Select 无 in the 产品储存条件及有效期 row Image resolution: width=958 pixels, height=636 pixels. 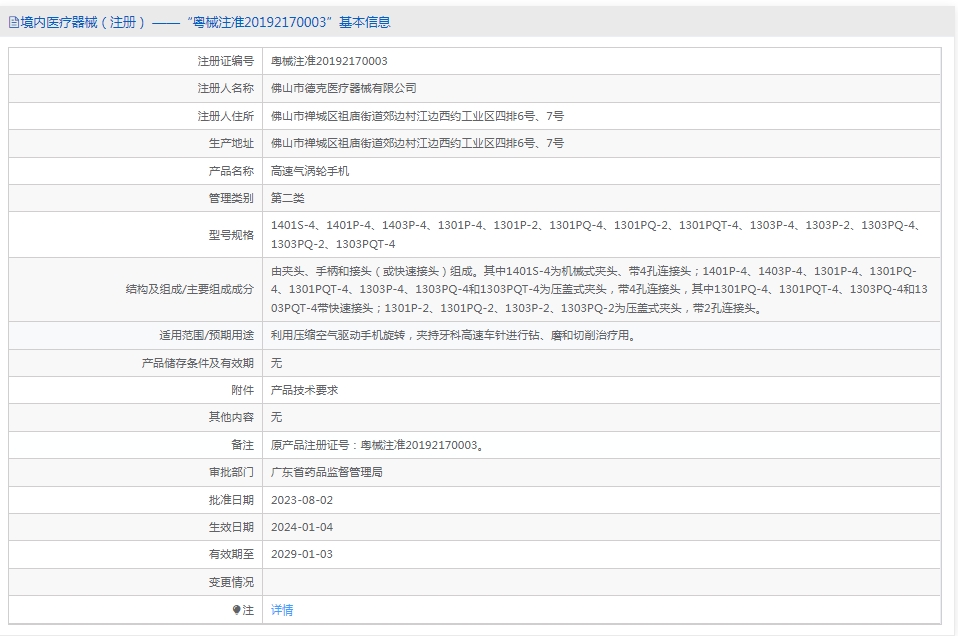tap(277, 363)
